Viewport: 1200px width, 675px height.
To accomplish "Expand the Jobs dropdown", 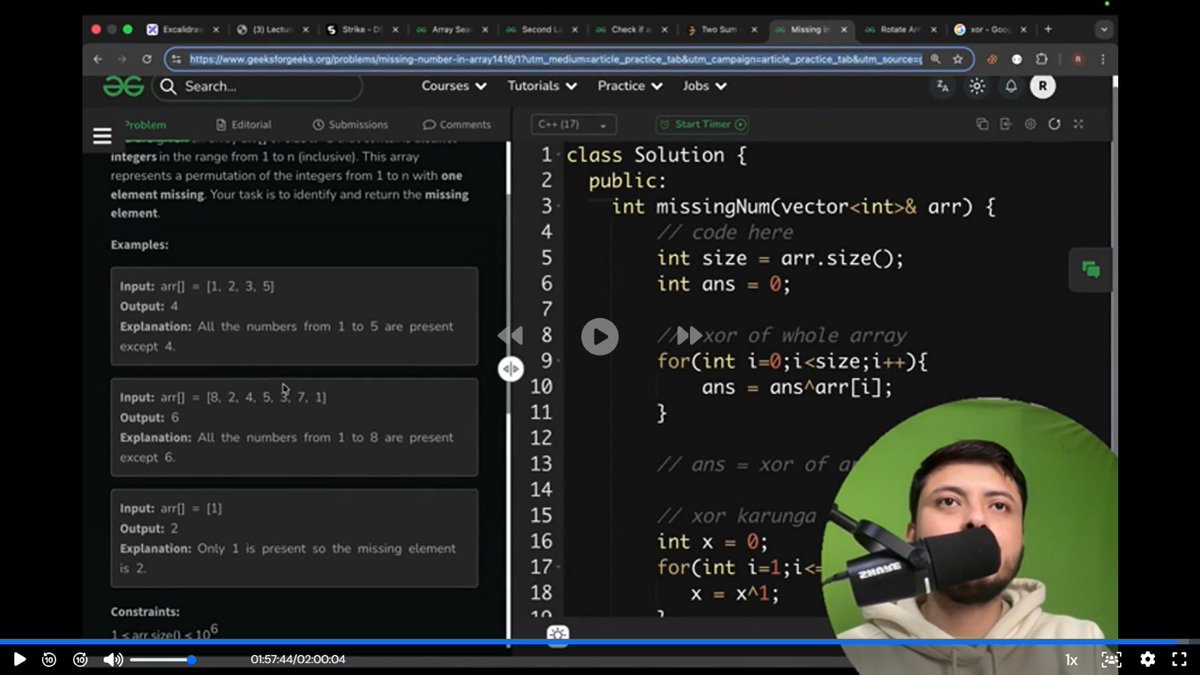I will tap(705, 86).
